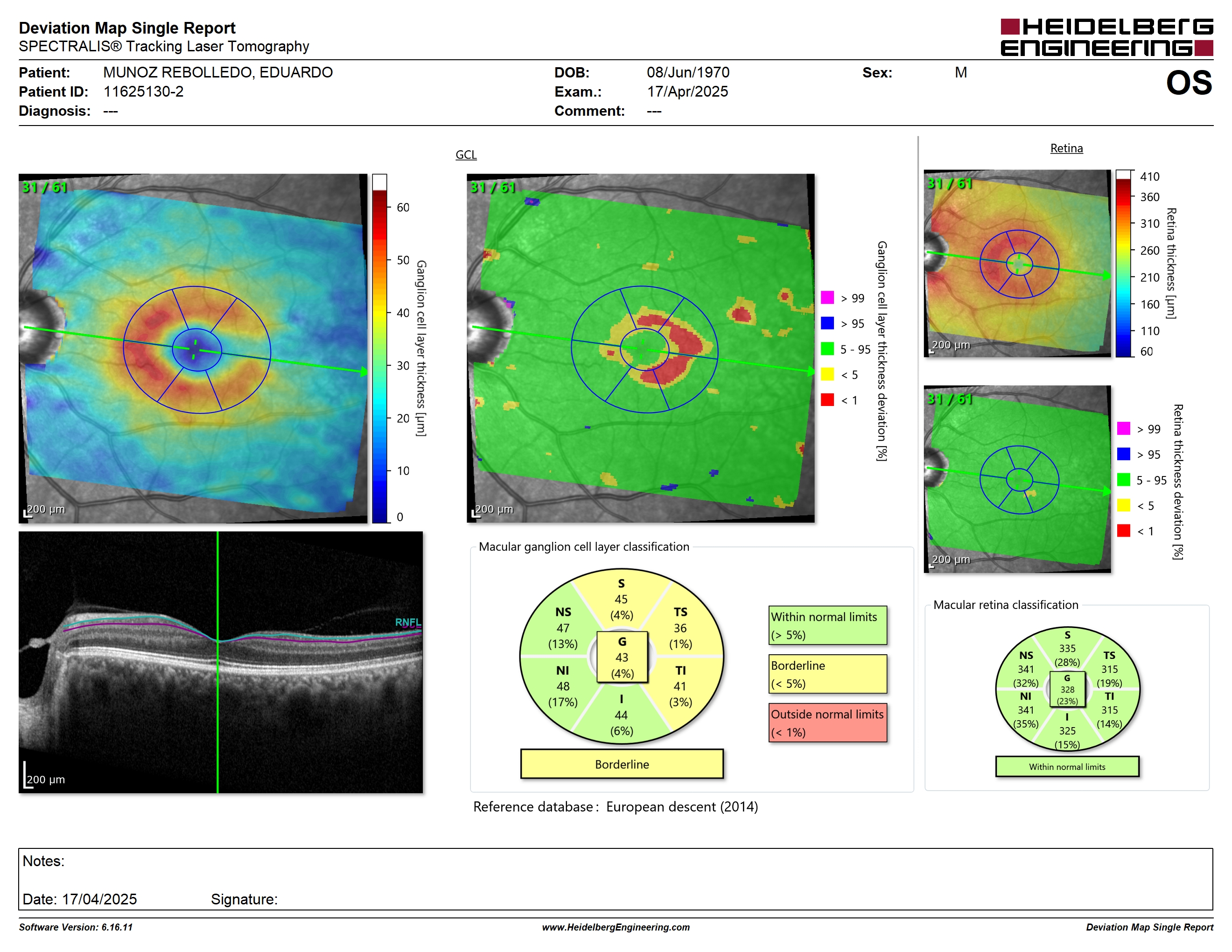This screenshot has width=1232, height=952.
Task: Click the Retina heading link
Action: 1066,148
